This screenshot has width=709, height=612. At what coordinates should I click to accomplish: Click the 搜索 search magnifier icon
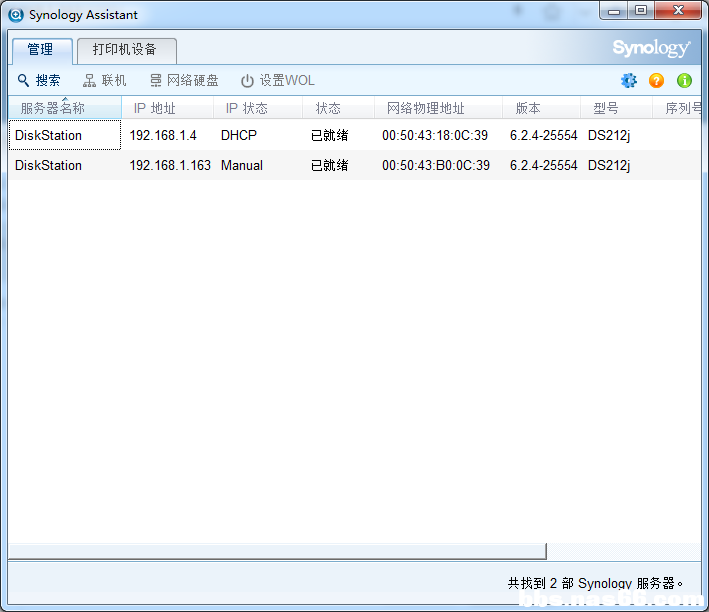[24, 81]
